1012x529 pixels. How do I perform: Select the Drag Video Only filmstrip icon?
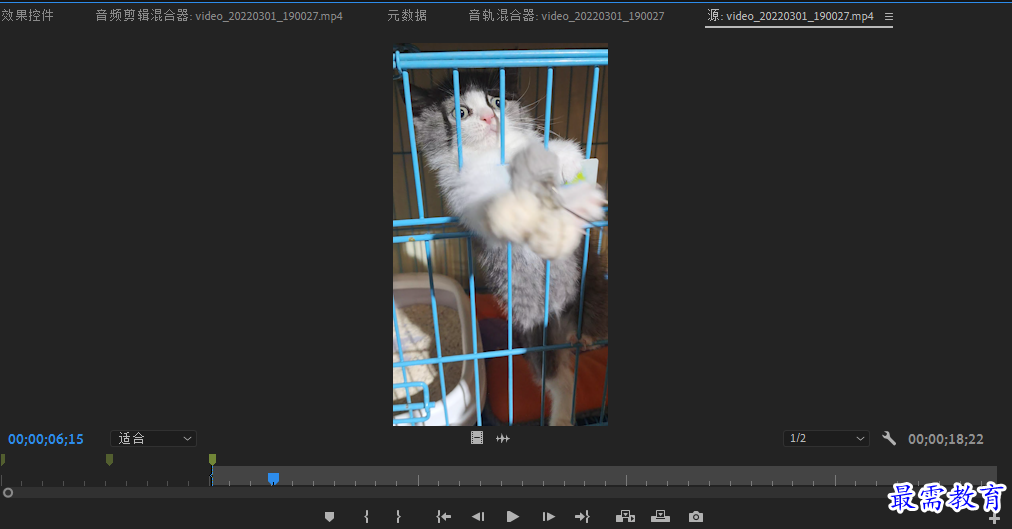(477, 438)
